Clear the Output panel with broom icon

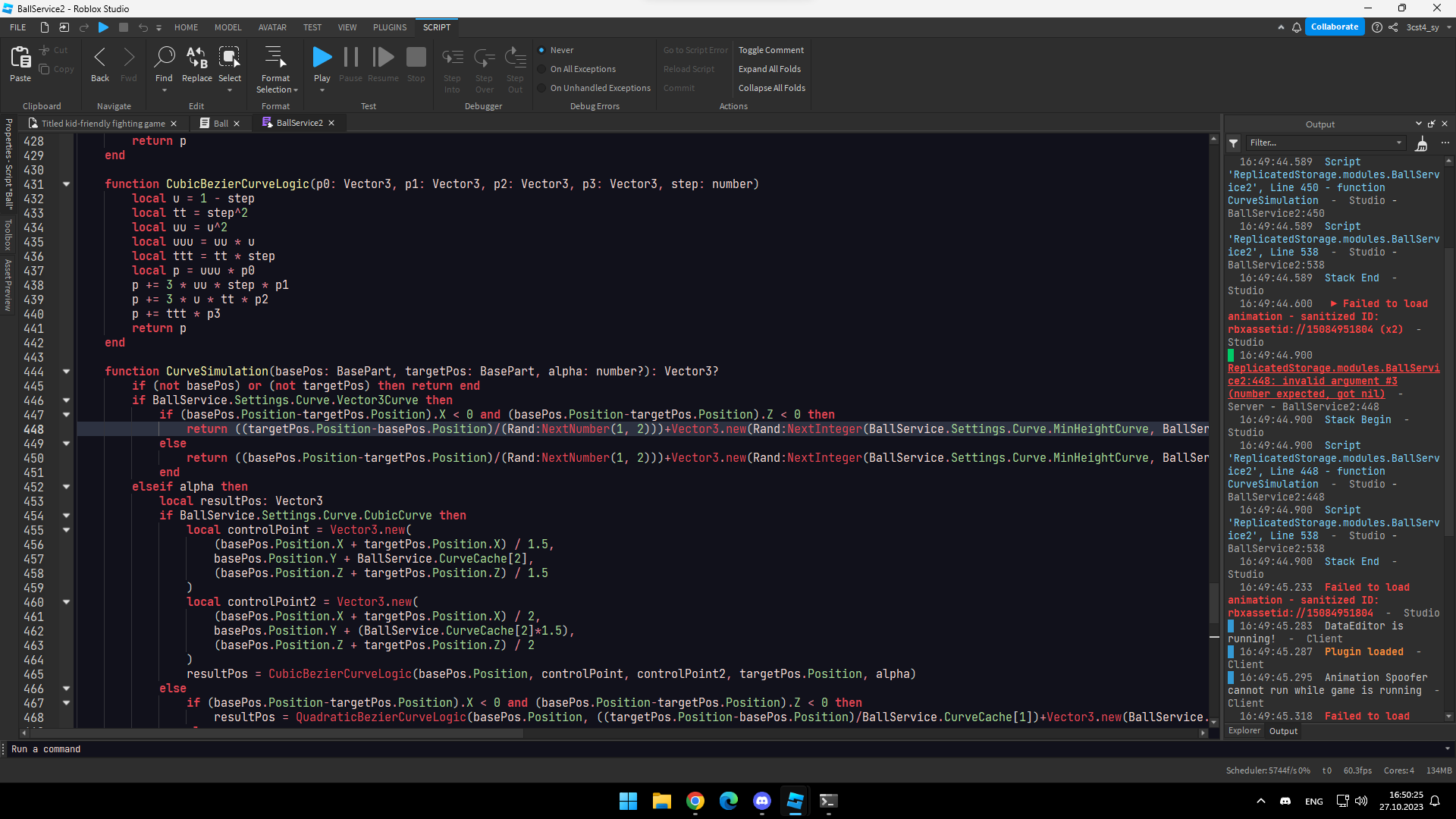click(1422, 143)
